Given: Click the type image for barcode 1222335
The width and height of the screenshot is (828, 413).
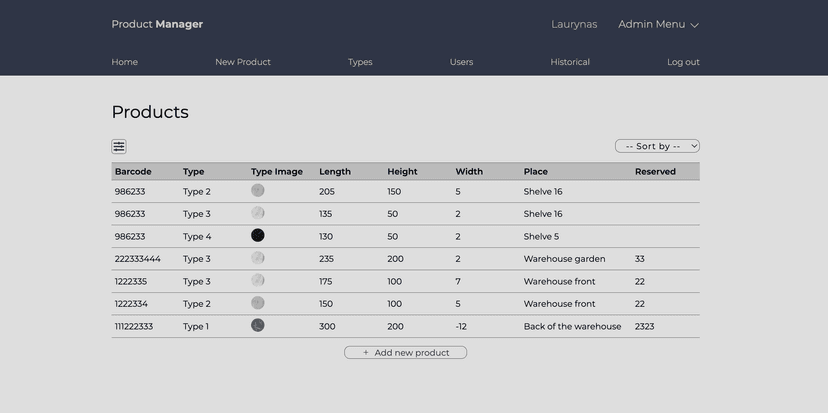Looking at the screenshot, I should pyautogui.click(x=258, y=281).
